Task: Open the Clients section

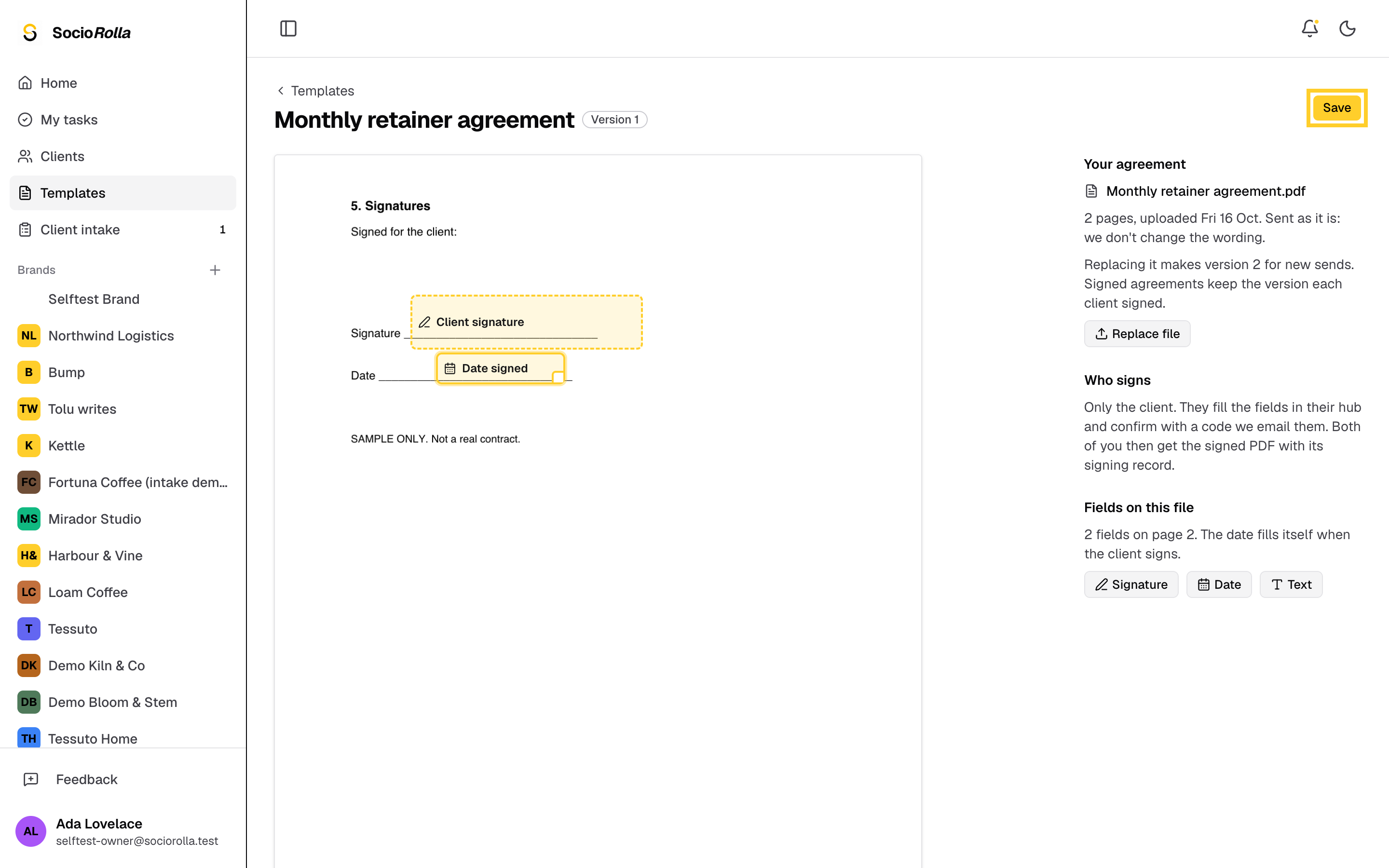Action: (123, 156)
